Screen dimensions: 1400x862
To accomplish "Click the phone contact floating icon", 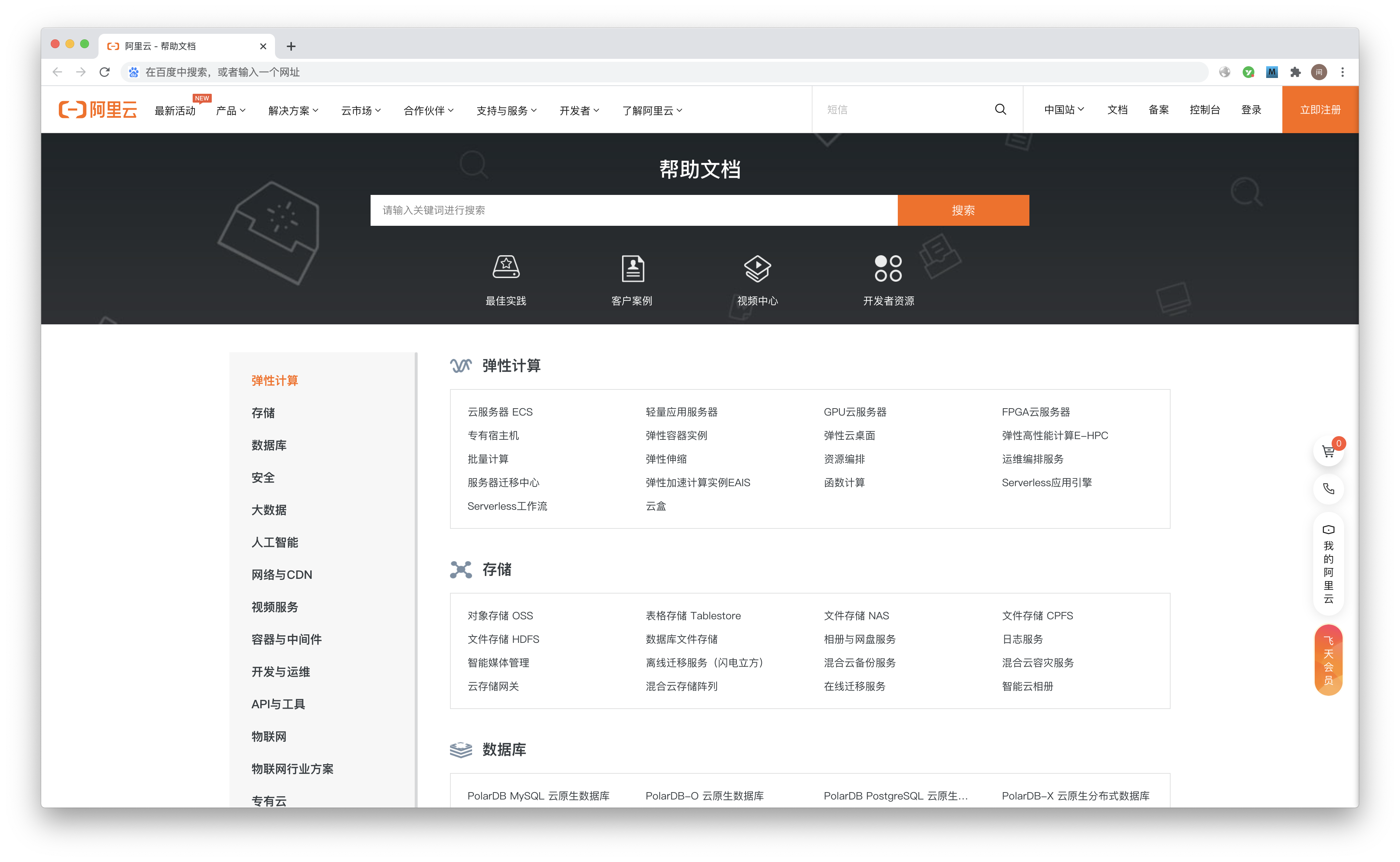I will coord(1328,489).
